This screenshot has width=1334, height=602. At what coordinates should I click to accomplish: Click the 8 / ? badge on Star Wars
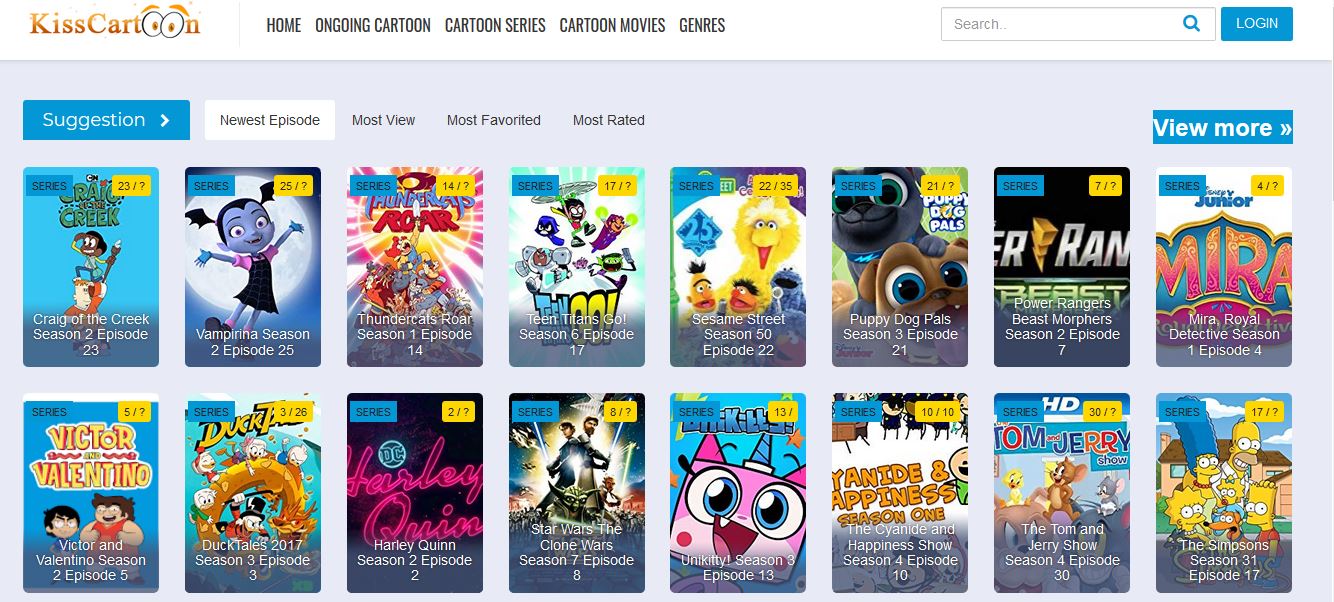[x=621, y=412]
